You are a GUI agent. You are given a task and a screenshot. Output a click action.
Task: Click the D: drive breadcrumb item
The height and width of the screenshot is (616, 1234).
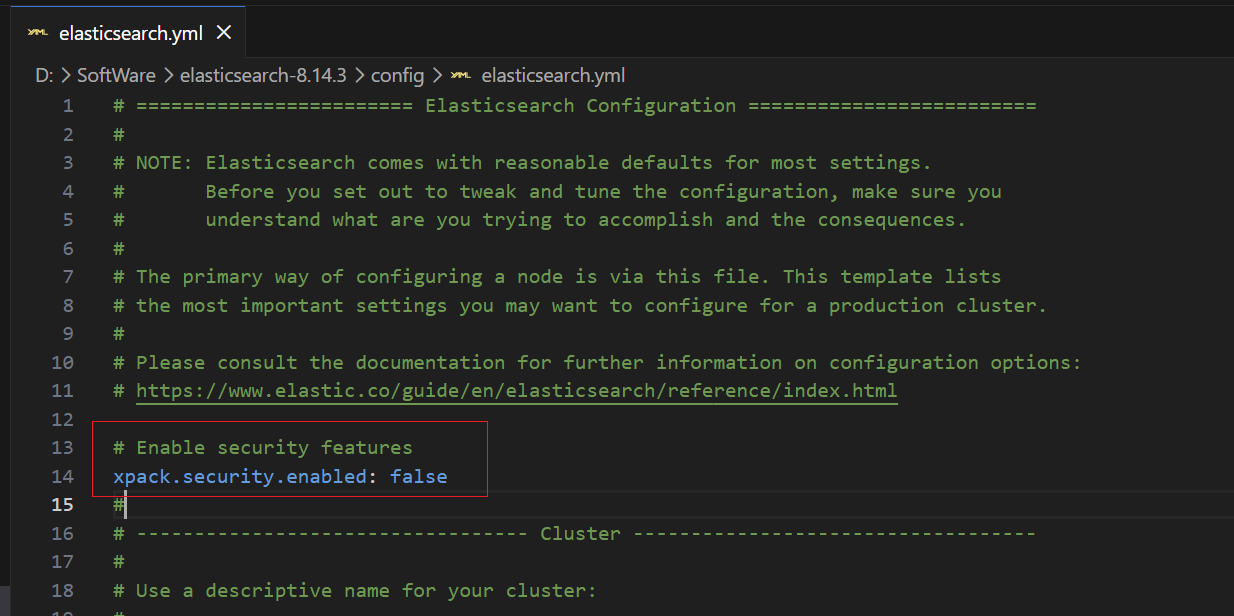[45, 75]
